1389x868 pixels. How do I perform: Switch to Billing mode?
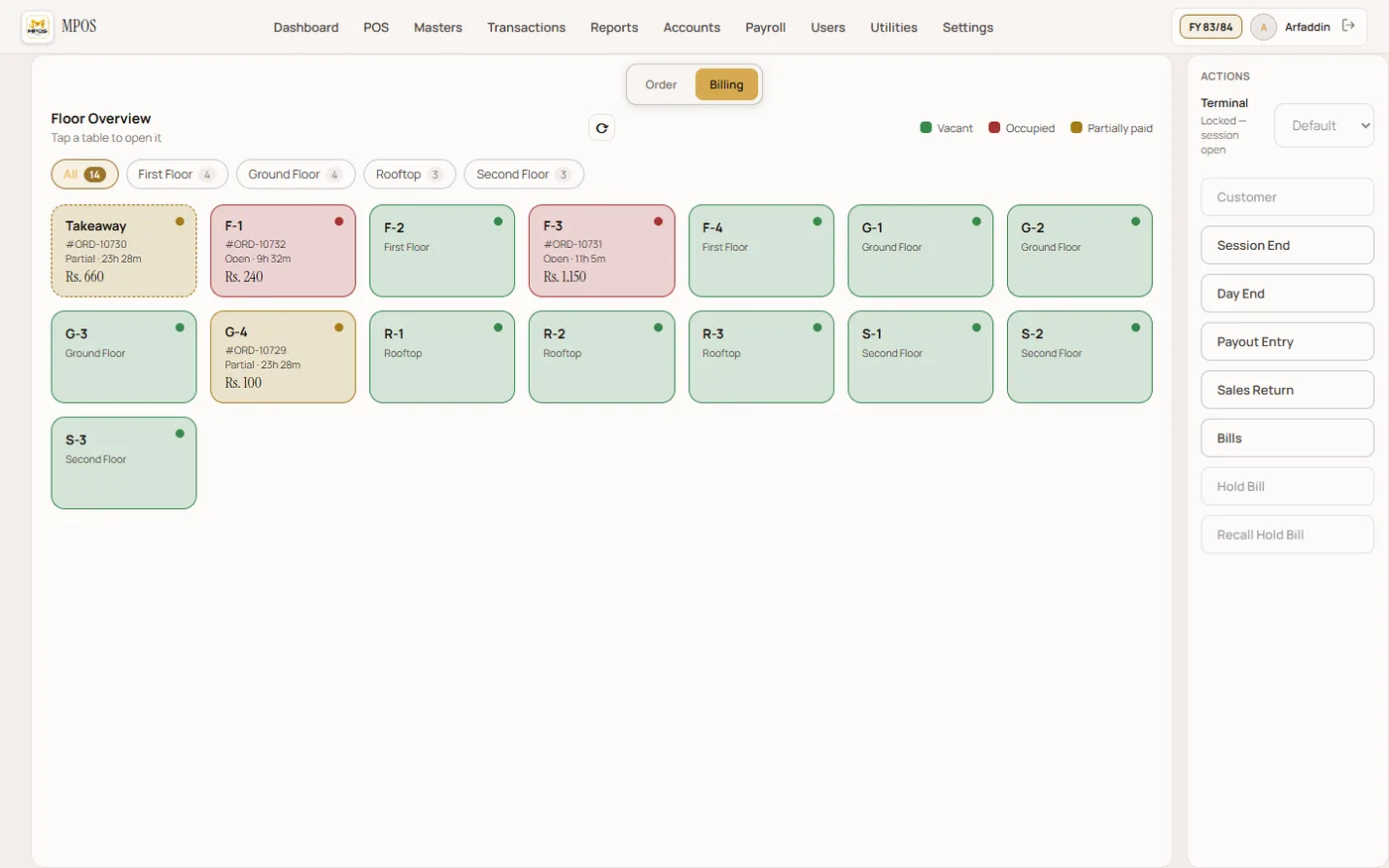726,84
